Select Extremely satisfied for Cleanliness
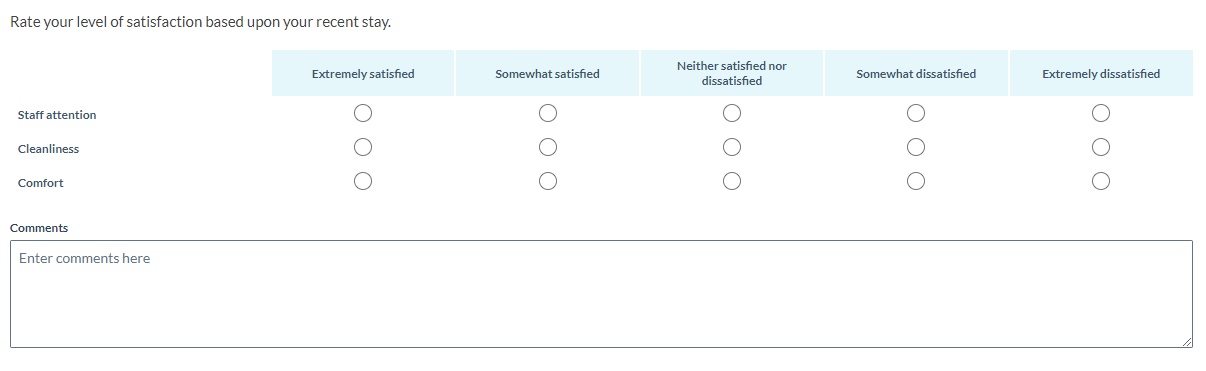This screenshot has height=371, width=1206. [363, 148]
